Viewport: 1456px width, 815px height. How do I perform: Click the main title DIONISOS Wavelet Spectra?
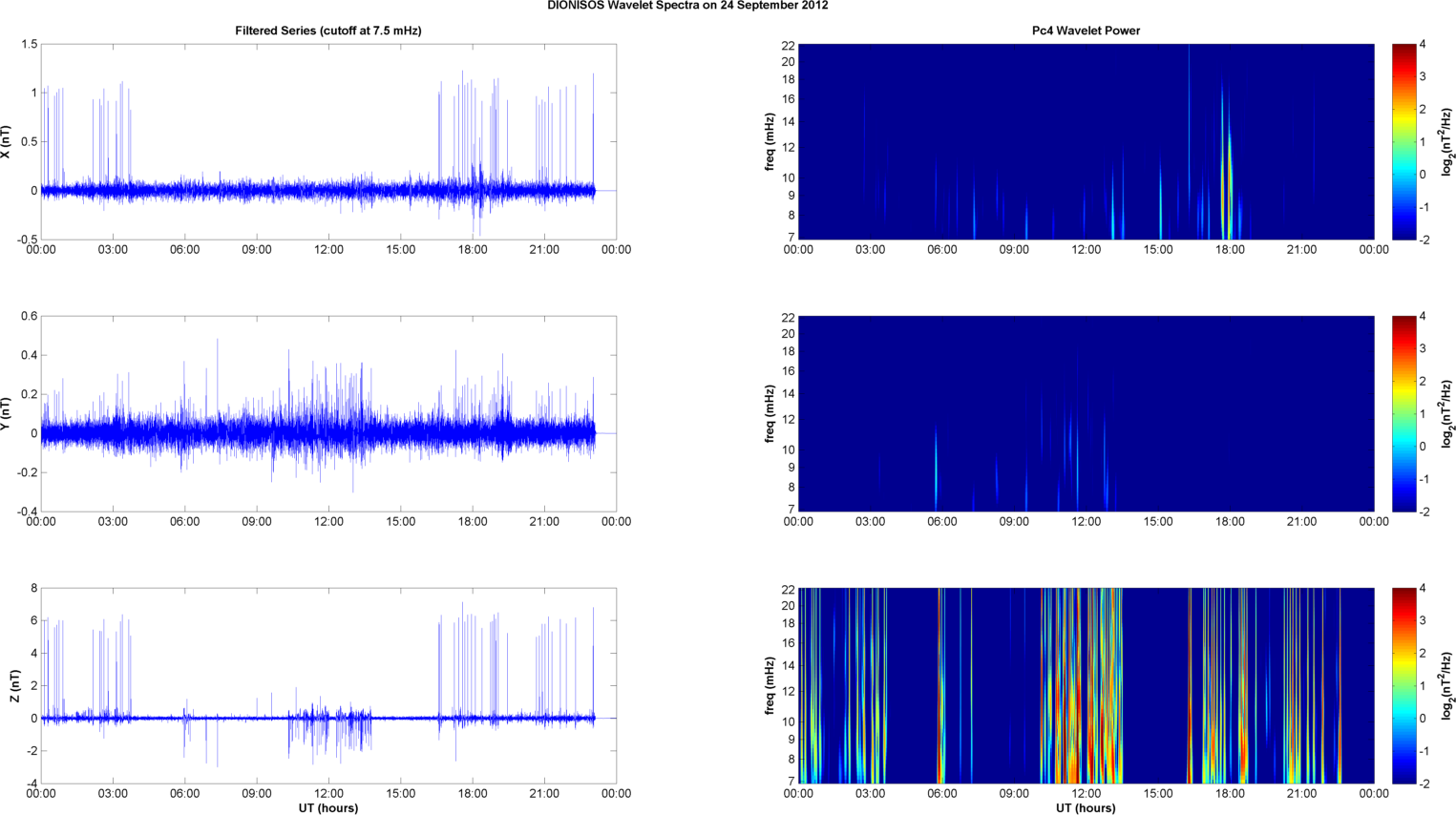687,6
